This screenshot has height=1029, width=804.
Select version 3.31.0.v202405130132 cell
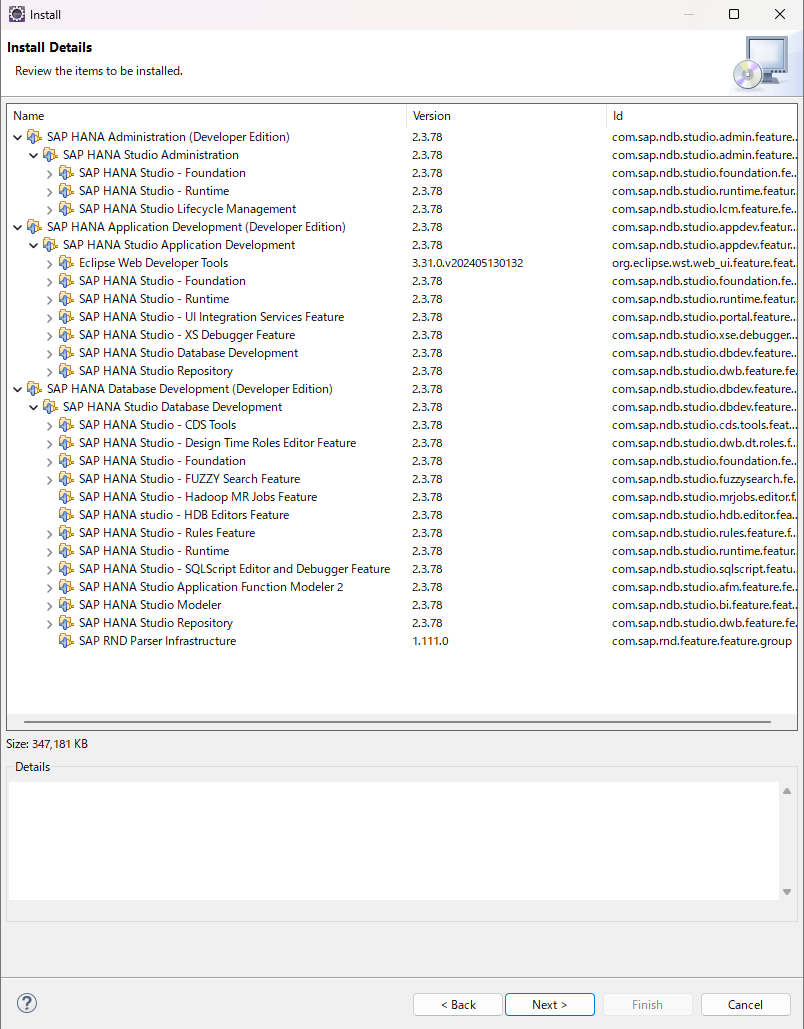[x=467, y=263]
